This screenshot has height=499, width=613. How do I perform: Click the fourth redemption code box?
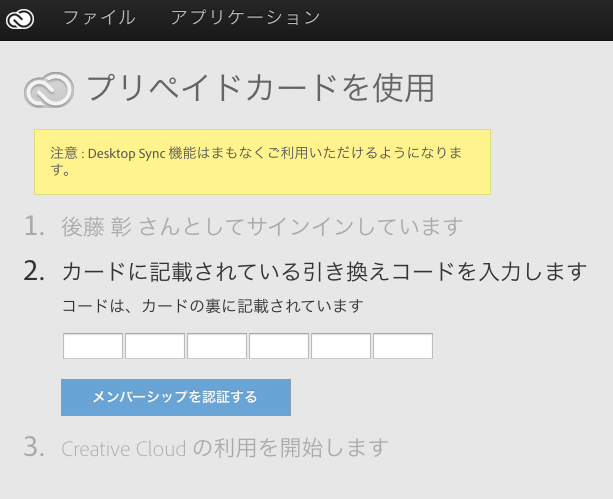point(279,346)
